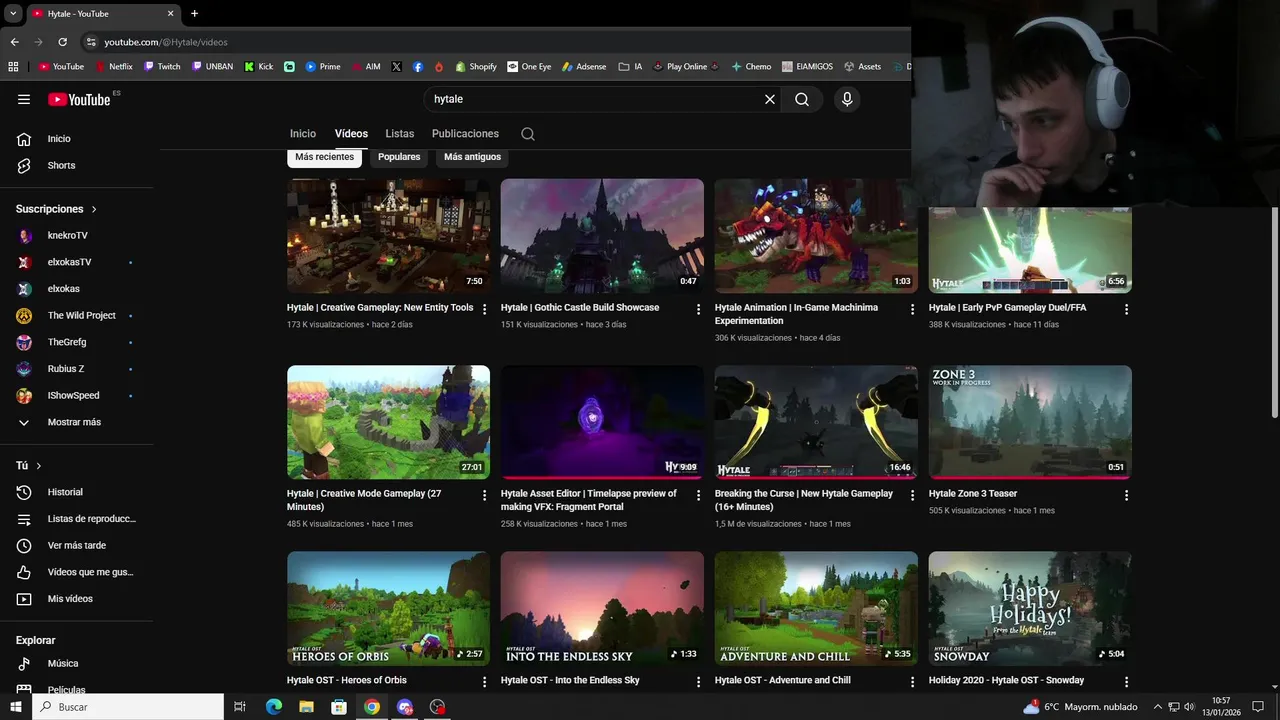Image resolution: width=1280 pixels, height=720 pixels.
Task: Open Ver más tarde in the sidebar
Action: click(76, 545)
